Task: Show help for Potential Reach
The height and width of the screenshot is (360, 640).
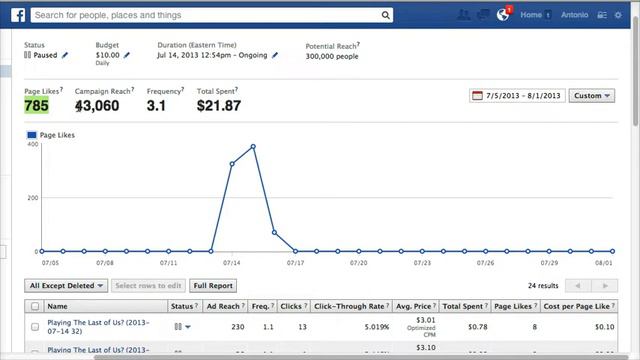Action: click(x=358, y=44)
